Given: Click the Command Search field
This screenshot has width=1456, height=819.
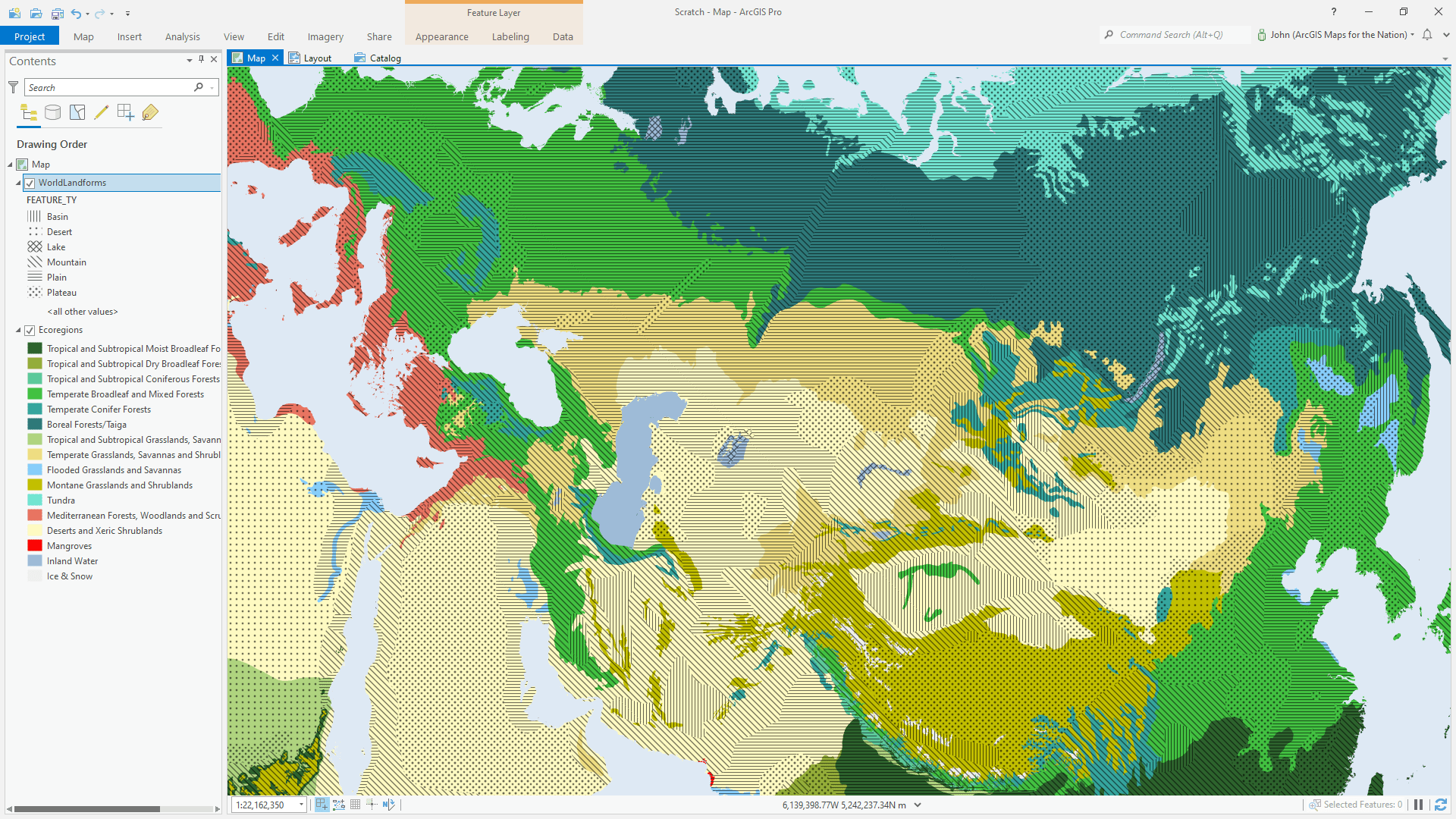Looking at the screenshot, I should [1171, 35].
